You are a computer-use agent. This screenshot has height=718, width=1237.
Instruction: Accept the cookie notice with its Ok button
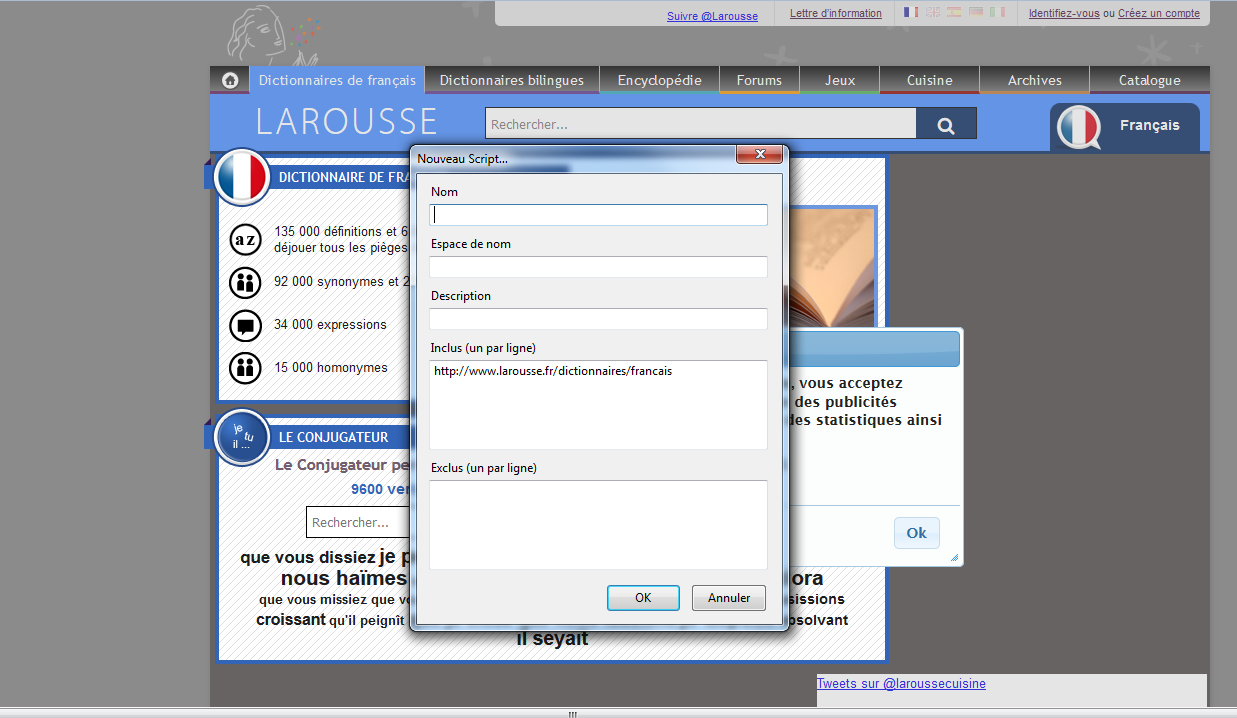coord(917,533)
